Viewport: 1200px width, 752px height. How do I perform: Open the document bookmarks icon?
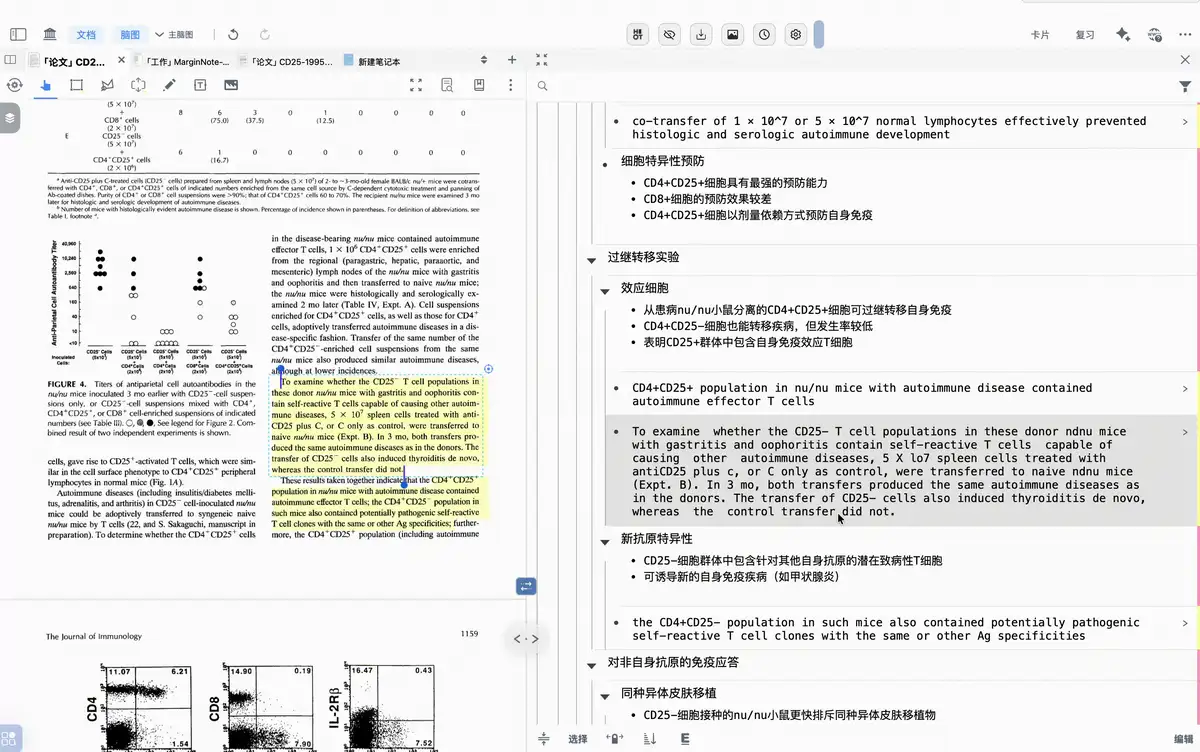[479, 85]
